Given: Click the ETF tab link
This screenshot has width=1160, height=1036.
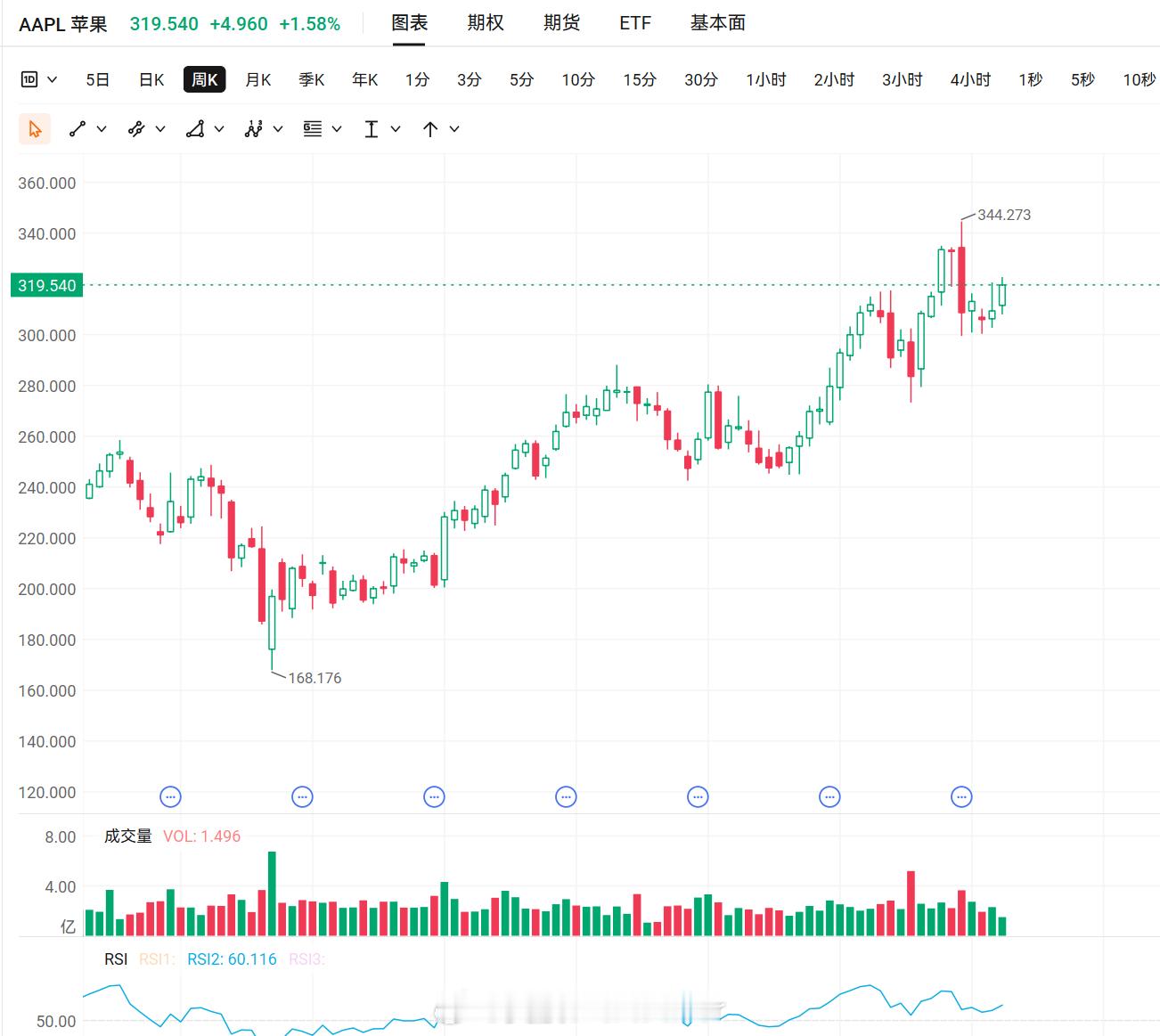Looking at the screenshot, I should [635, 23].
